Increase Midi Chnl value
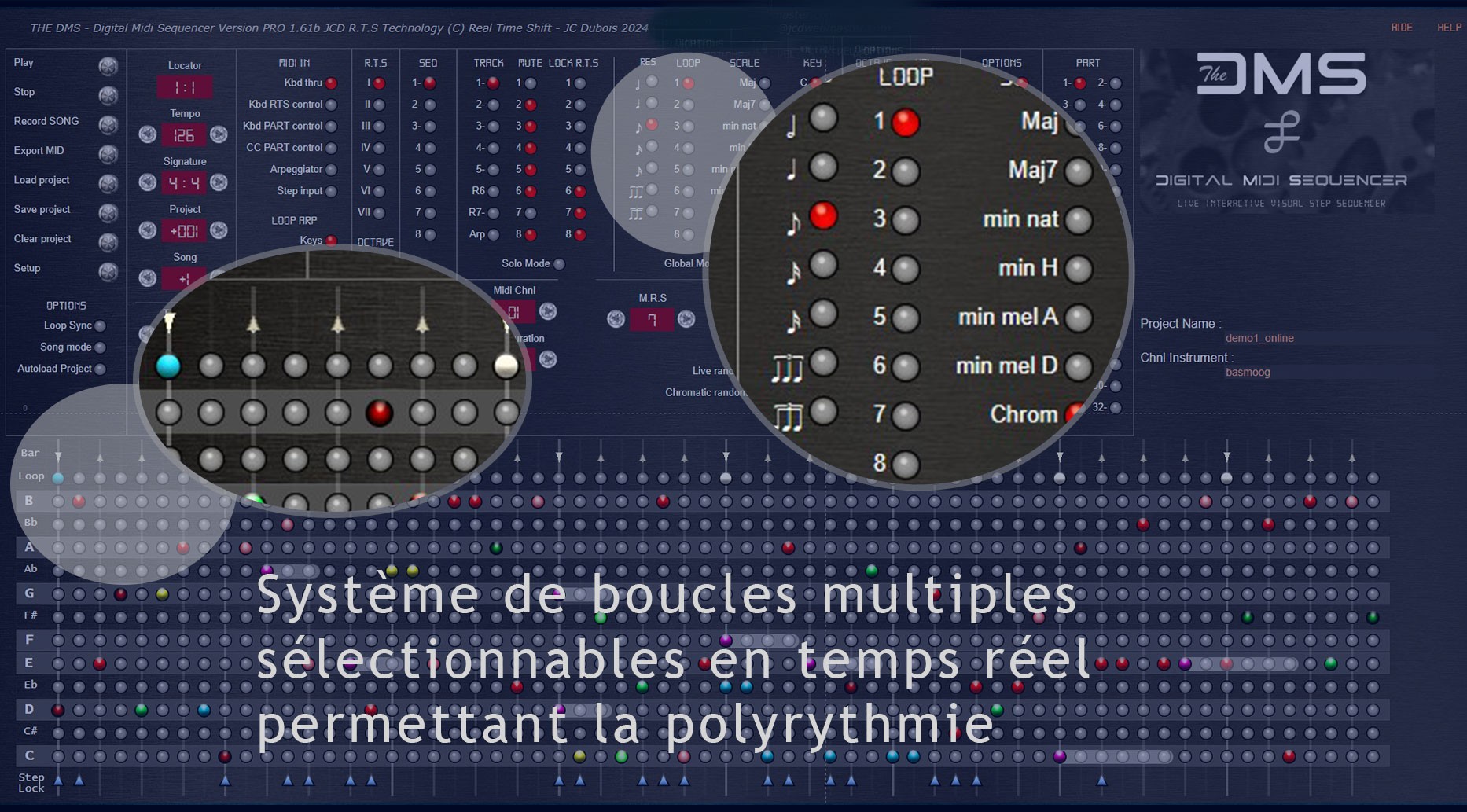The height and width of the screenshot is (812, 1467). (548, 311)
